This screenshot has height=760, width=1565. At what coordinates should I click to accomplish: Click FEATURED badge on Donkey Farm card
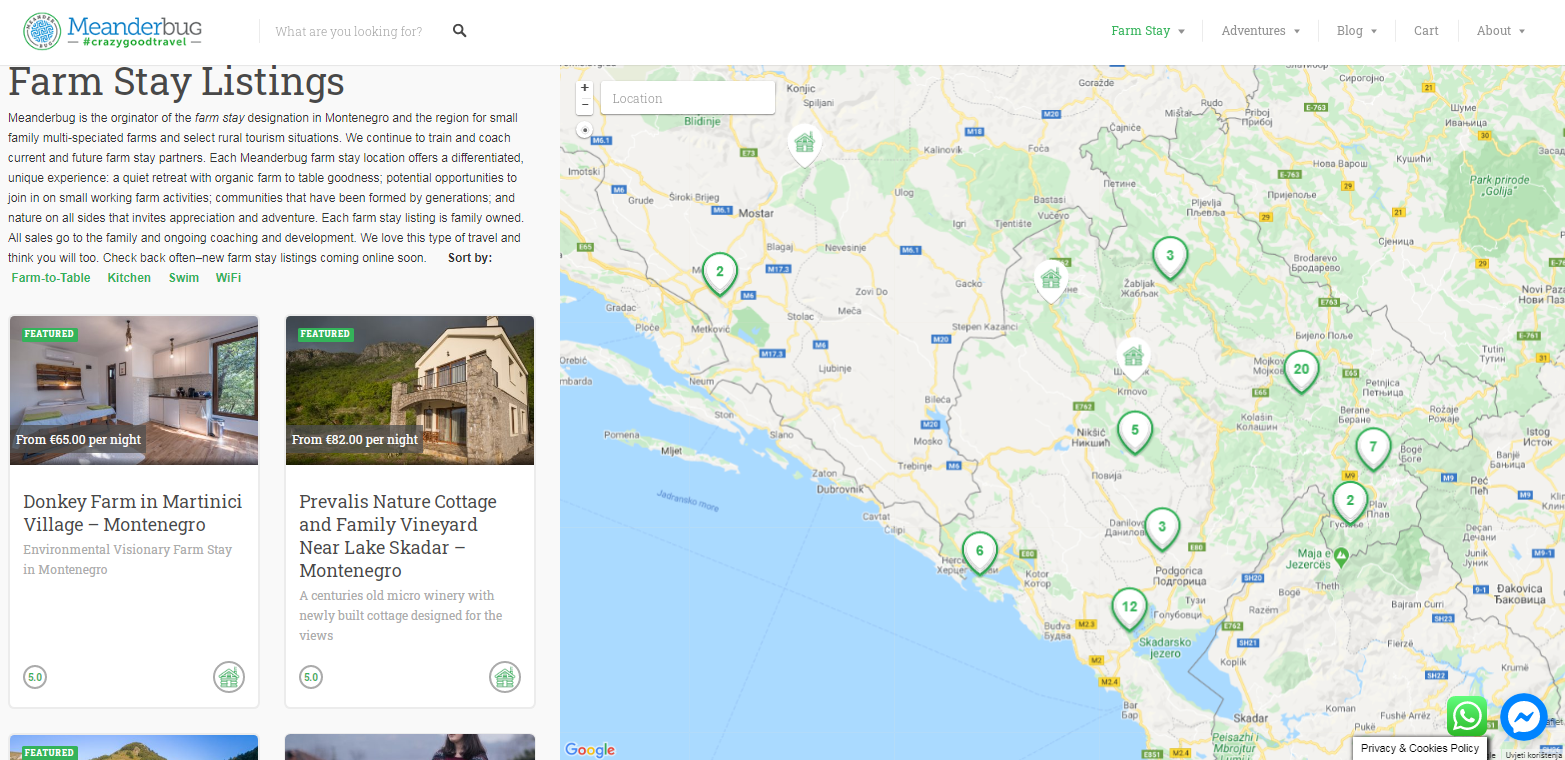pos(49,334)
